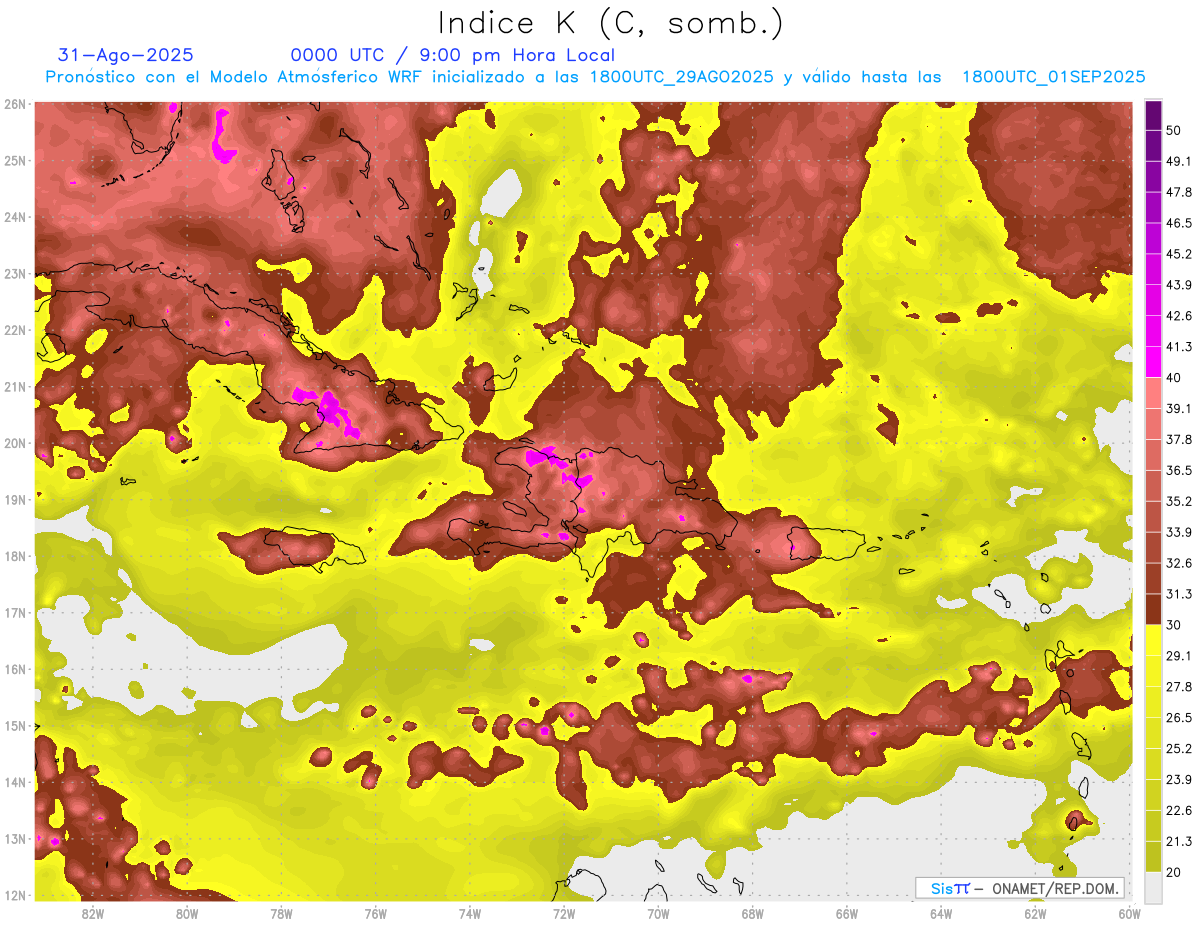Click the "19N" latitude label
This screenshot has height=927, width=1200.
[15, 499]
